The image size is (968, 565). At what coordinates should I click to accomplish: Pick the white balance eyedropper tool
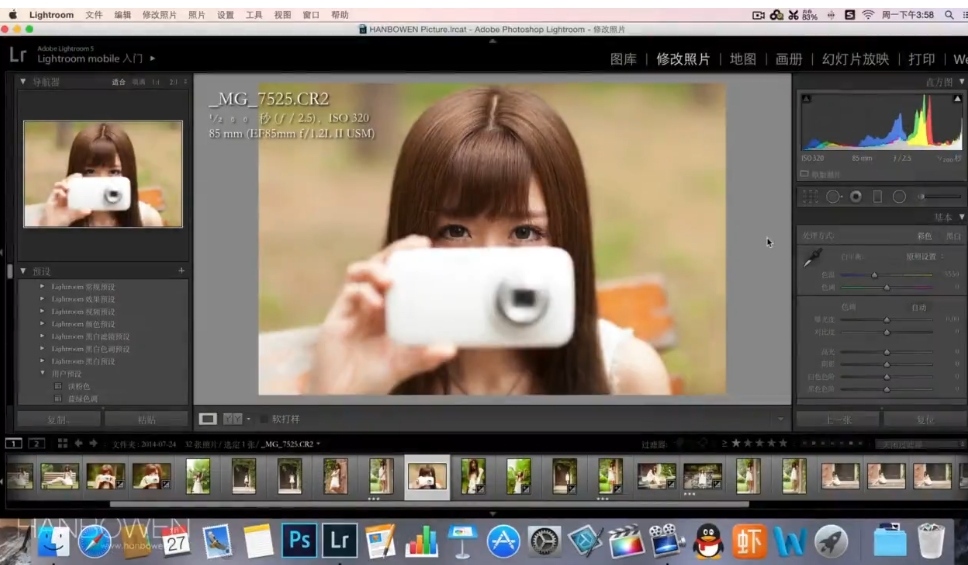813,258
